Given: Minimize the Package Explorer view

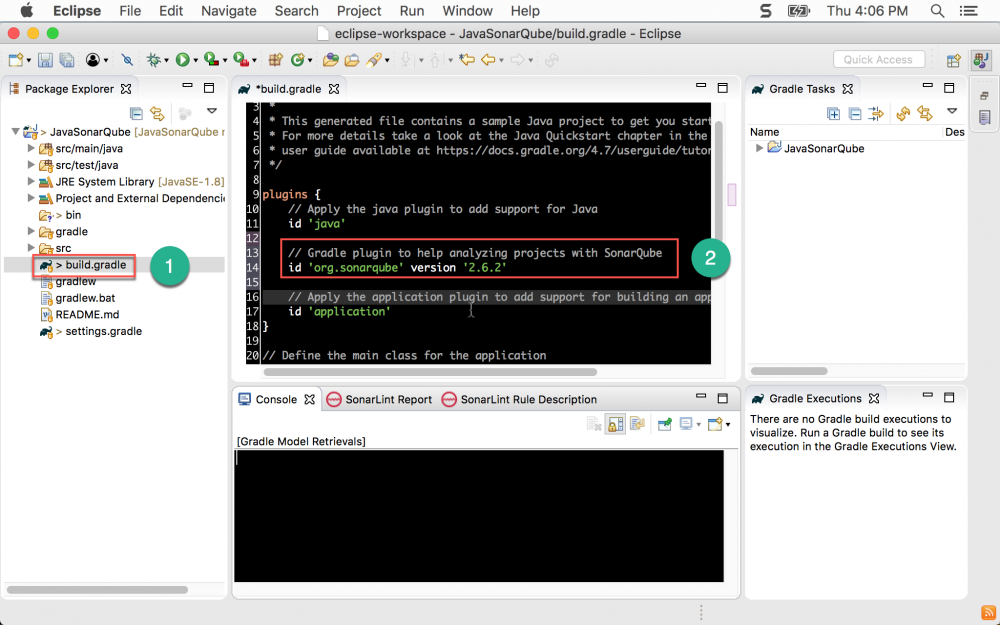Looking at the screenshot, I should tap(187, 86).
